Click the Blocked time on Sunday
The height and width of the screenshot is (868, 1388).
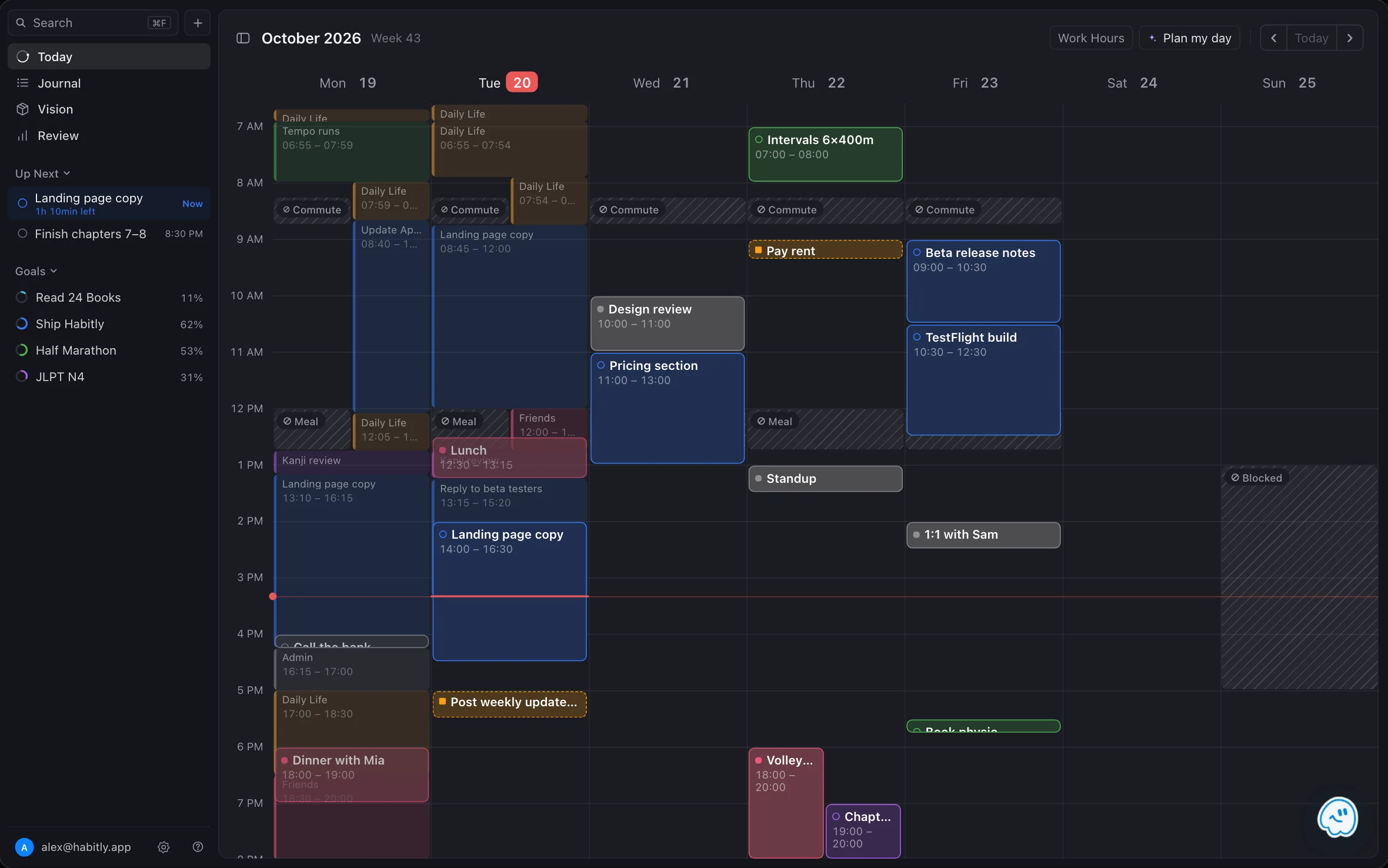click(x=1299, y=577)
